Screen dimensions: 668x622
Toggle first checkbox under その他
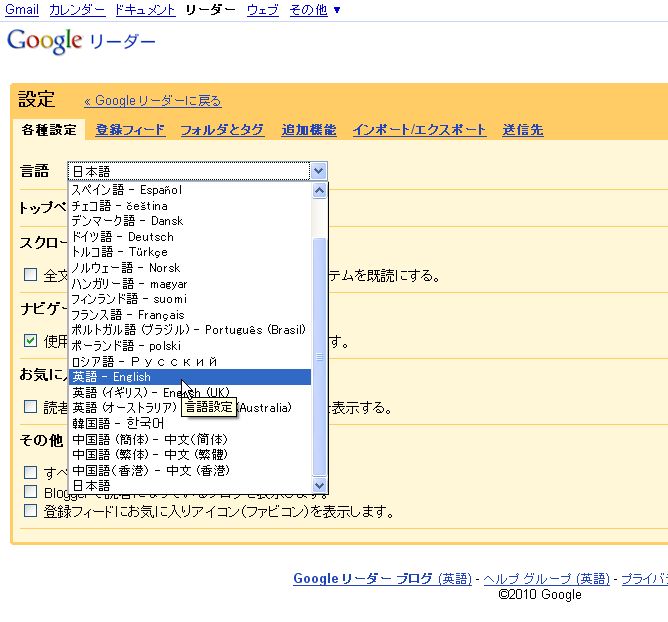[x=30, y=472]
